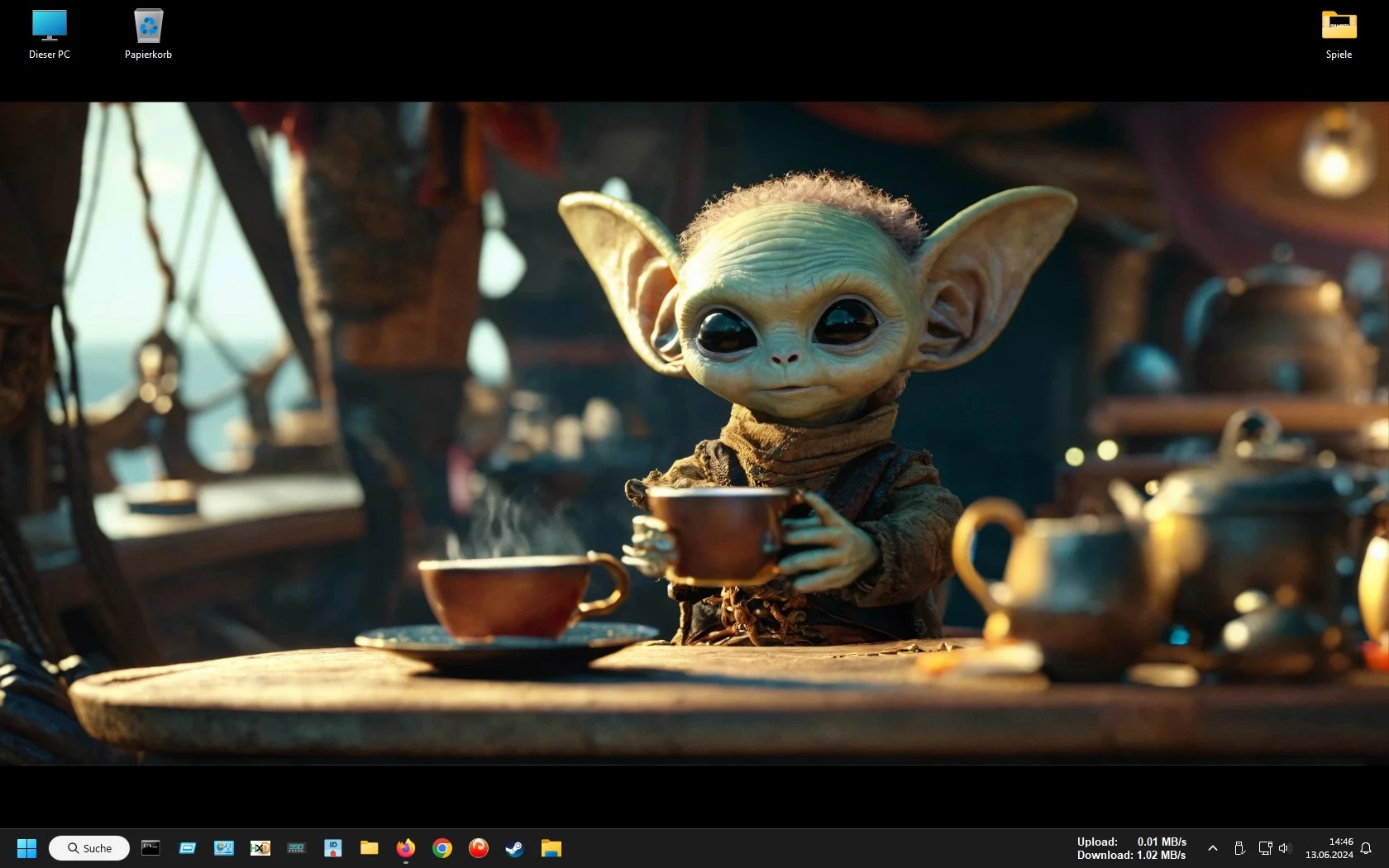Viewport: 1389px width, 868px height.
Task: Open notifications bell in taskbar
Action: pos(1366,848)
